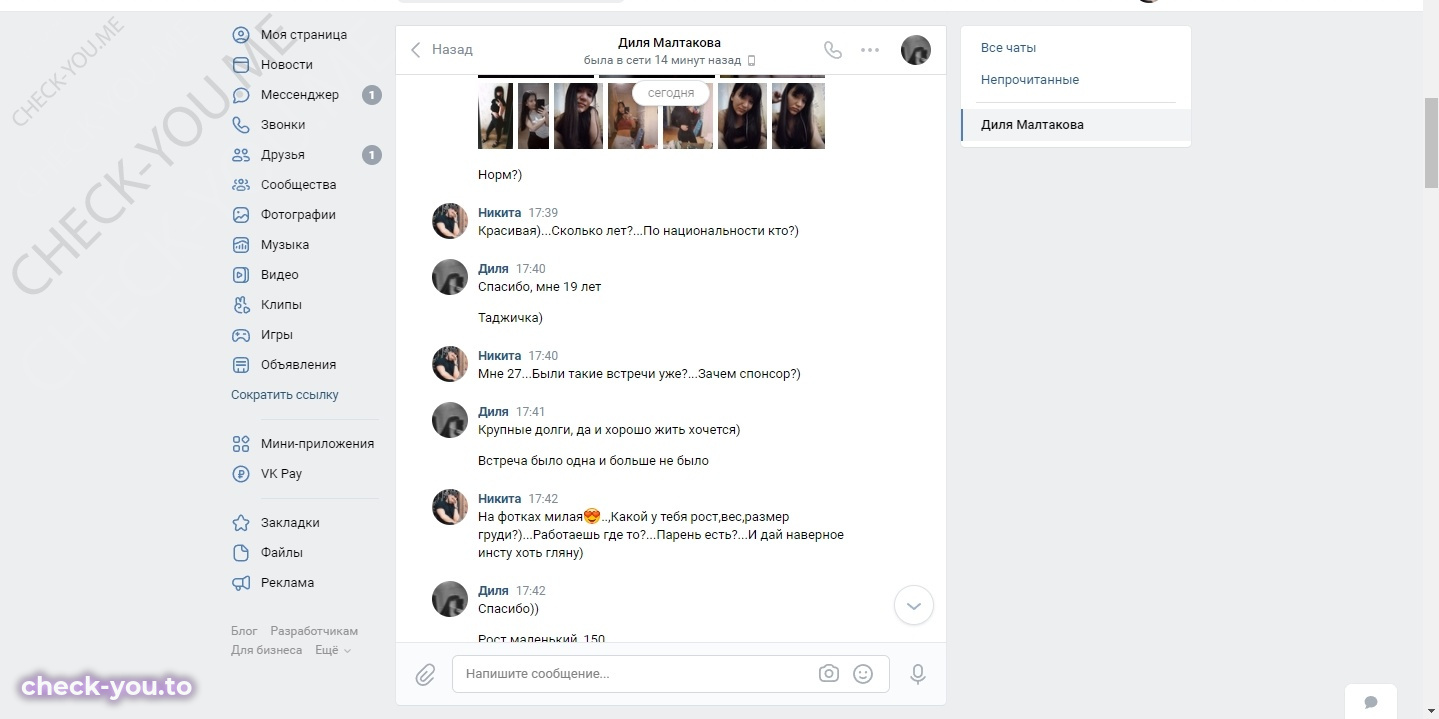Click the Файлы document icon
This screenshot has height=719, width=1439.
[241, 553]
